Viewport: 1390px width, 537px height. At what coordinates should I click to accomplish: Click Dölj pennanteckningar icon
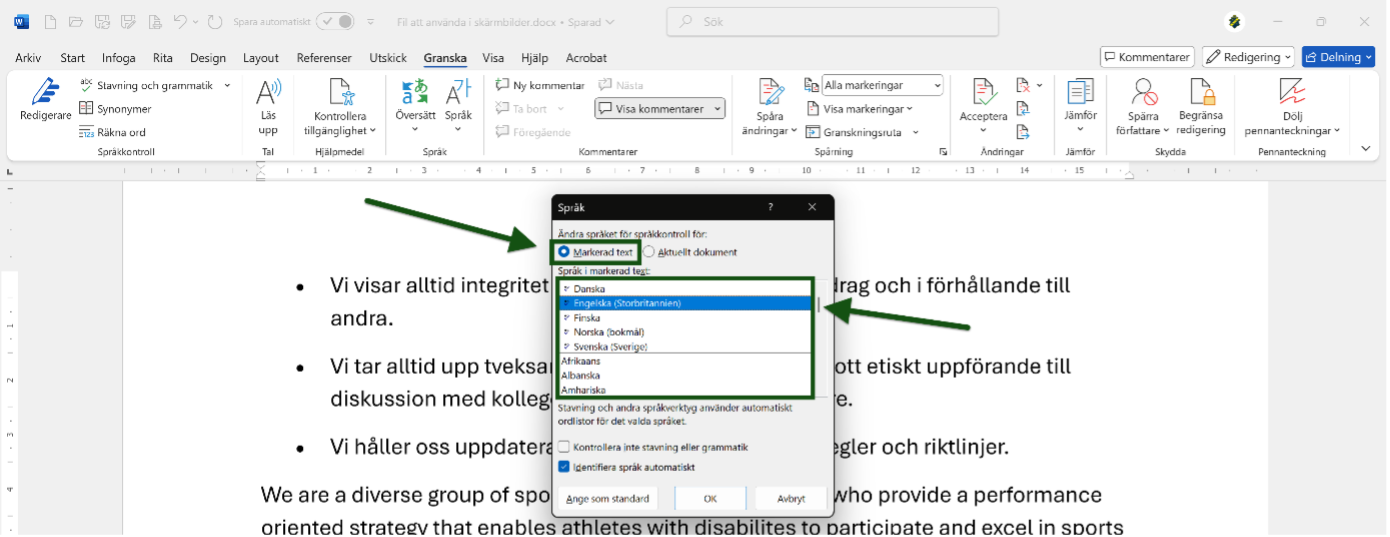1292,93
